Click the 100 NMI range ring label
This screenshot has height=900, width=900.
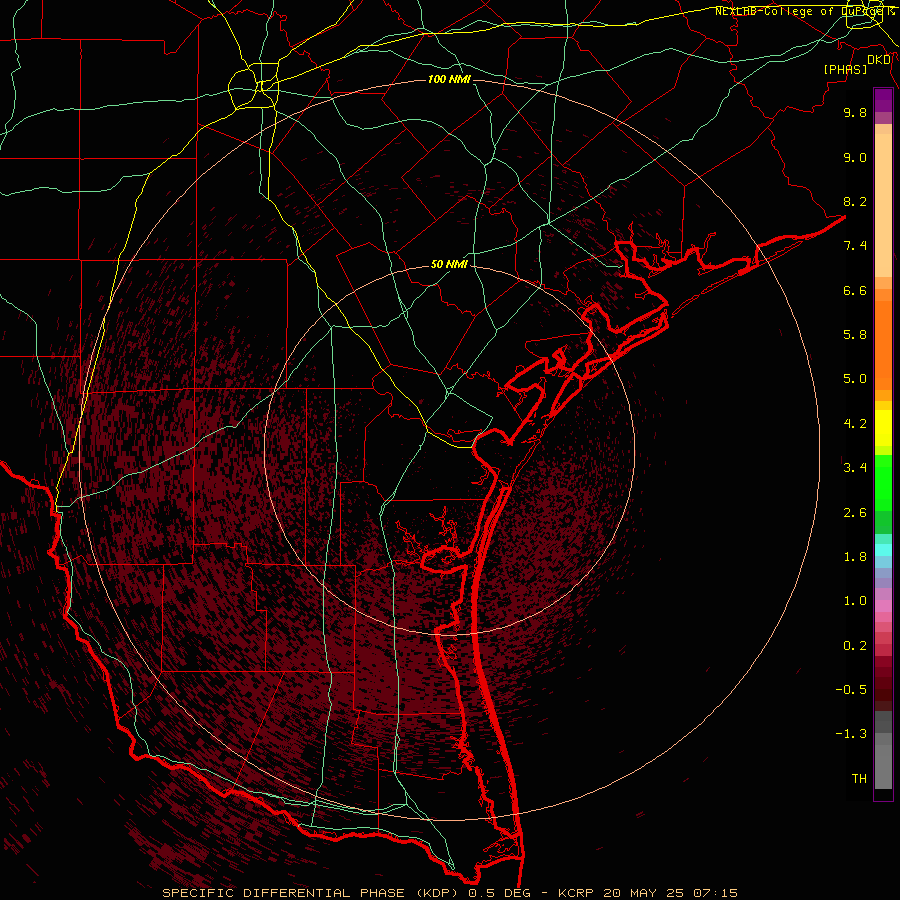(x=449, y=79)
